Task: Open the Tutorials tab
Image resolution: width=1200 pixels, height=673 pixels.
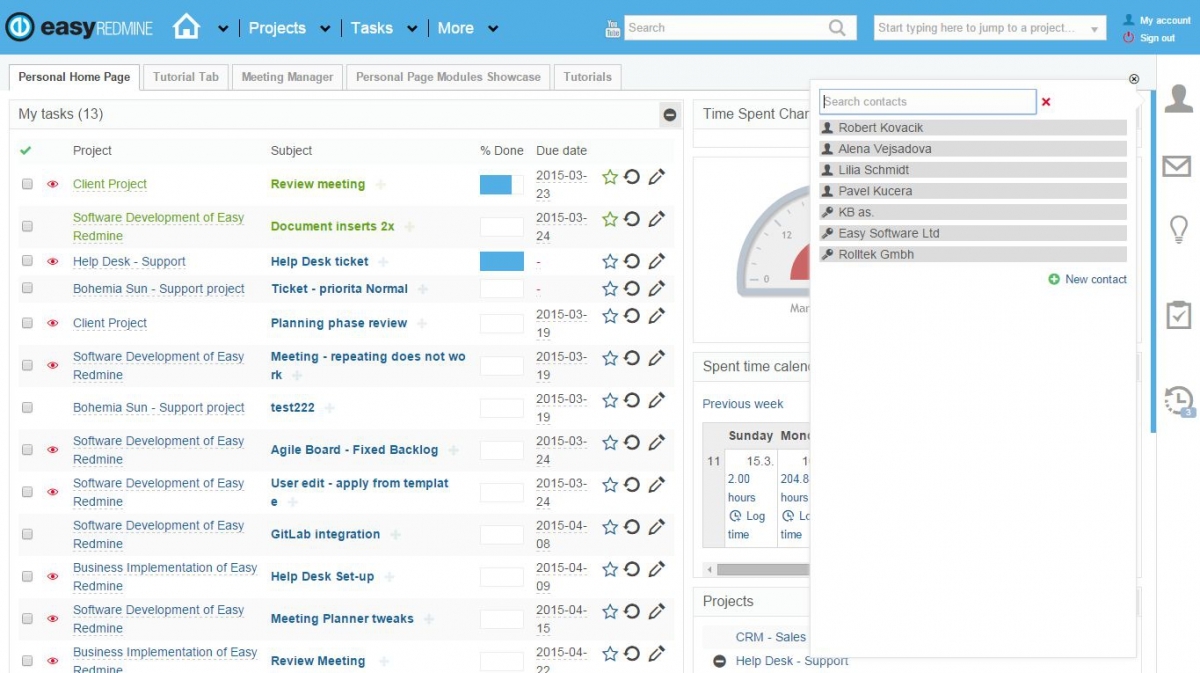Action: click(587, 77)
